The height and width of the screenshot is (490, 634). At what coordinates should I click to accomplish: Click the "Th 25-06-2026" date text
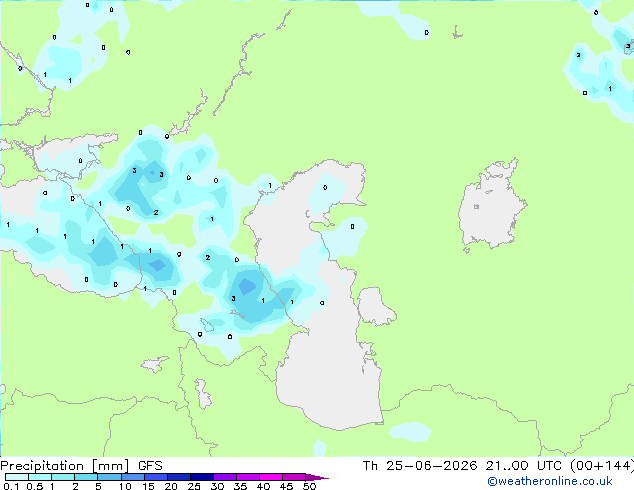420,466
